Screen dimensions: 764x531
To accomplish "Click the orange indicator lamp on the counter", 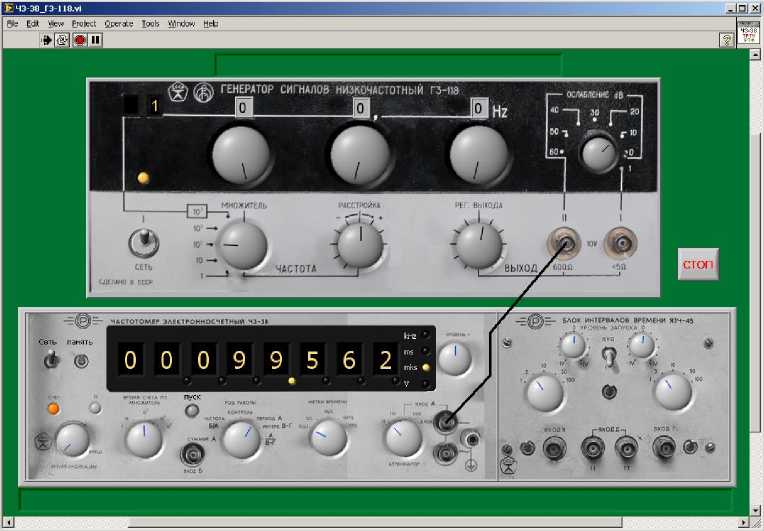I will point(54,408).
